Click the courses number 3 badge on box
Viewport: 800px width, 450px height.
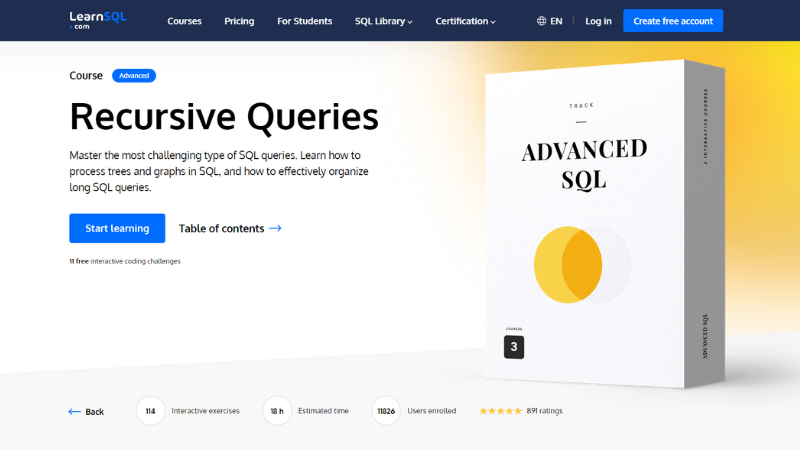(x=514, y=347)
